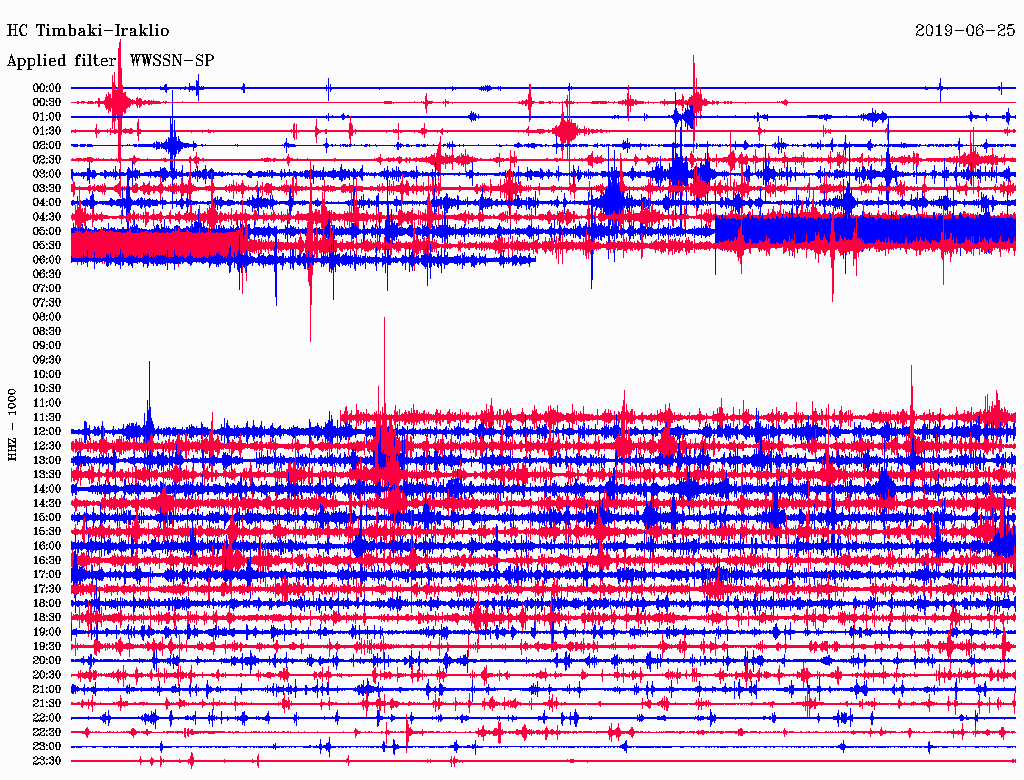Select the 16:30 time label

[47, 561]
